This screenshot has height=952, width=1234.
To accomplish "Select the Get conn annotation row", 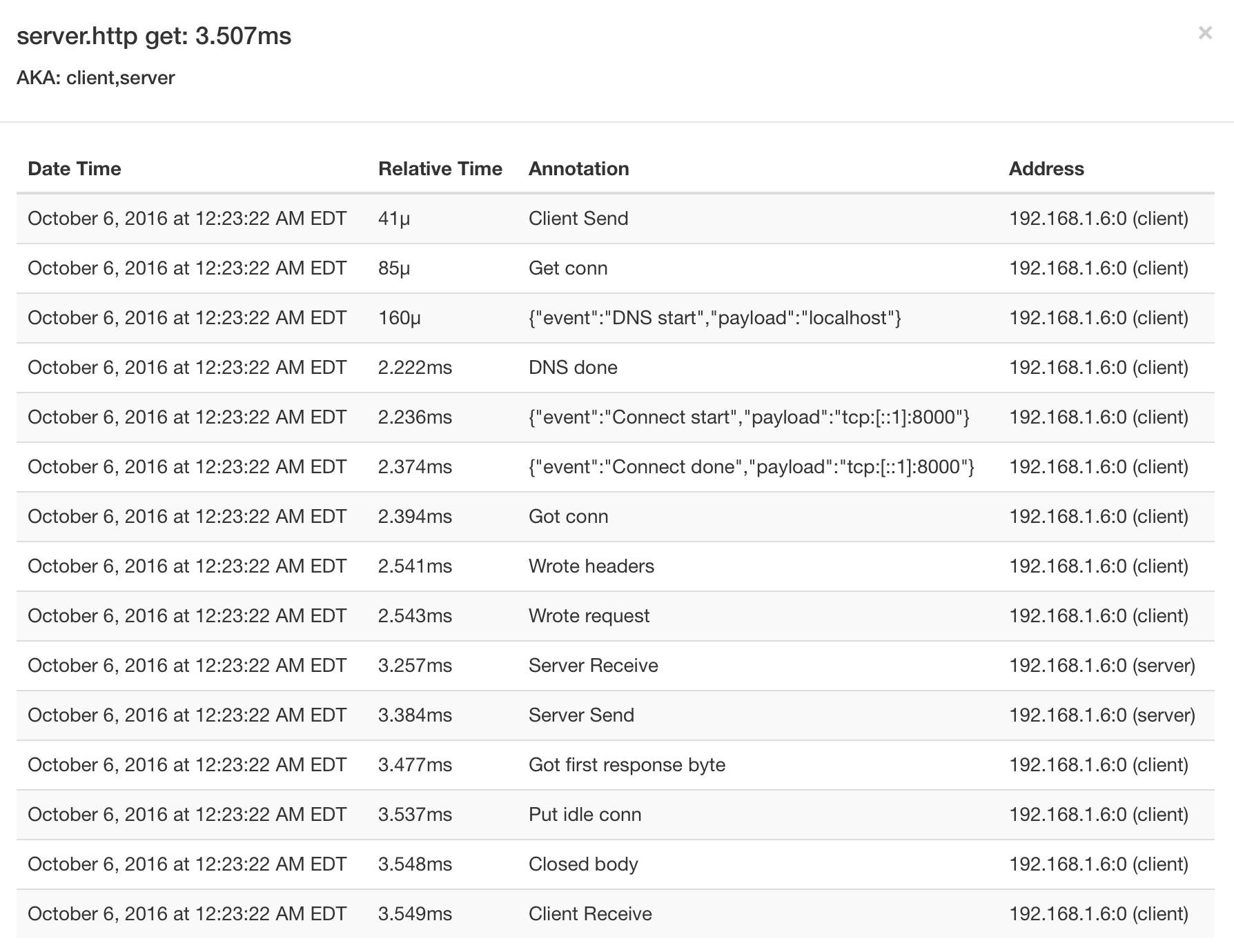I will click(x=568, y=268).
